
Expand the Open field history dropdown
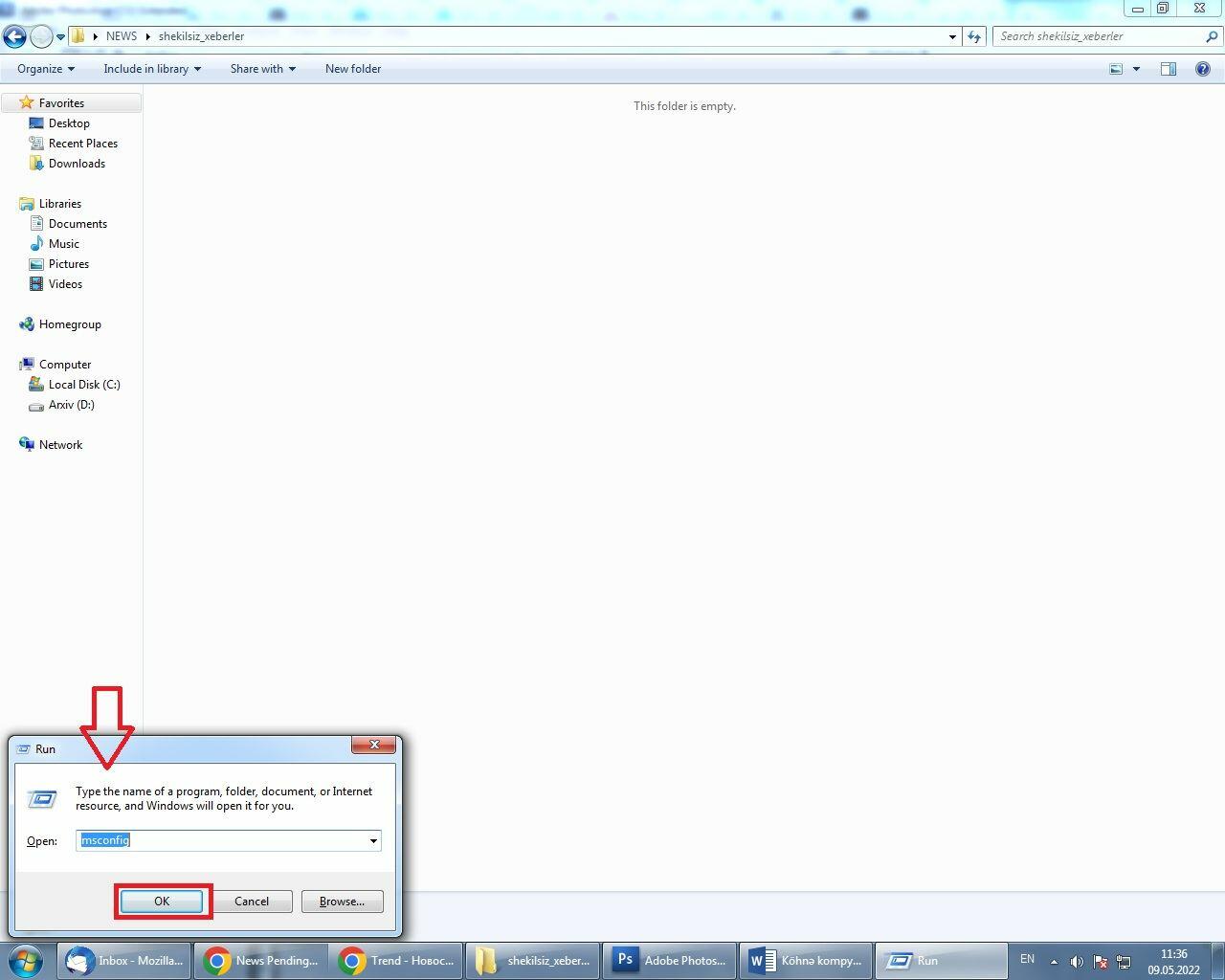click(x=373, y=841)
